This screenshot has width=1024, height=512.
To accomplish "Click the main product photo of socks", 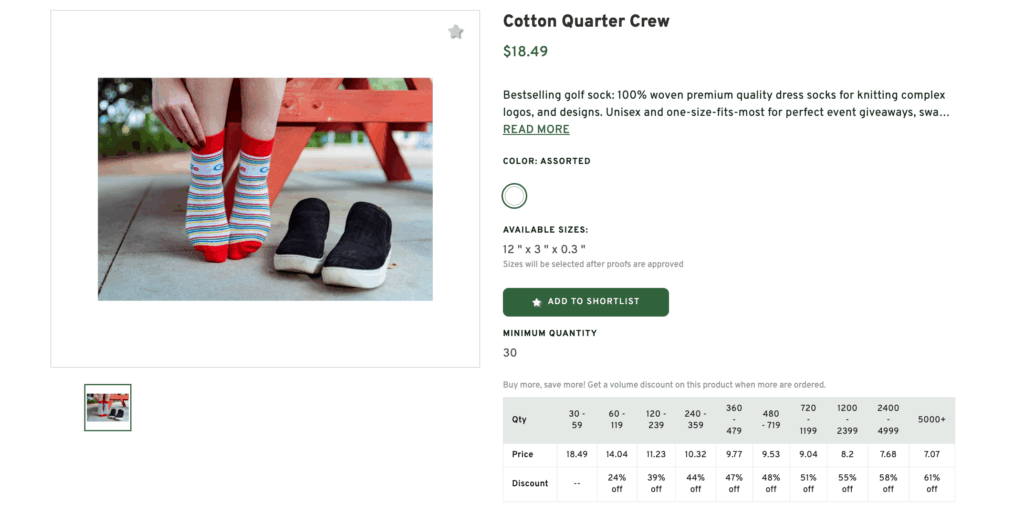I will pos(265,189).
